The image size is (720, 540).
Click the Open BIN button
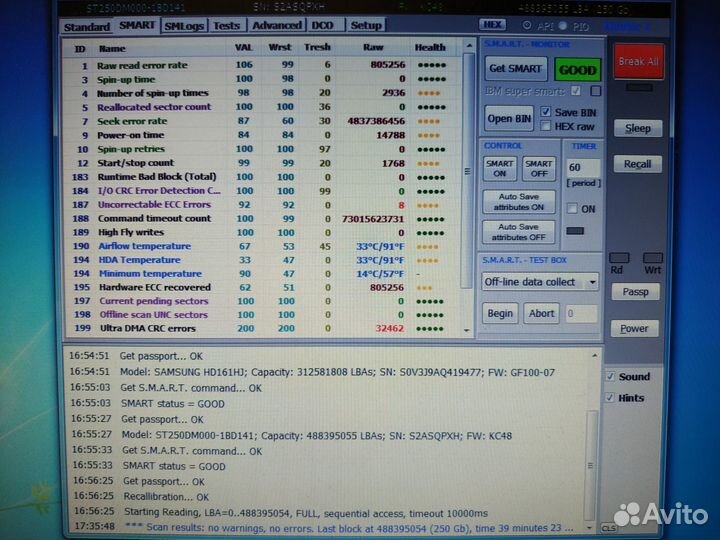click(x=509, y=118)
